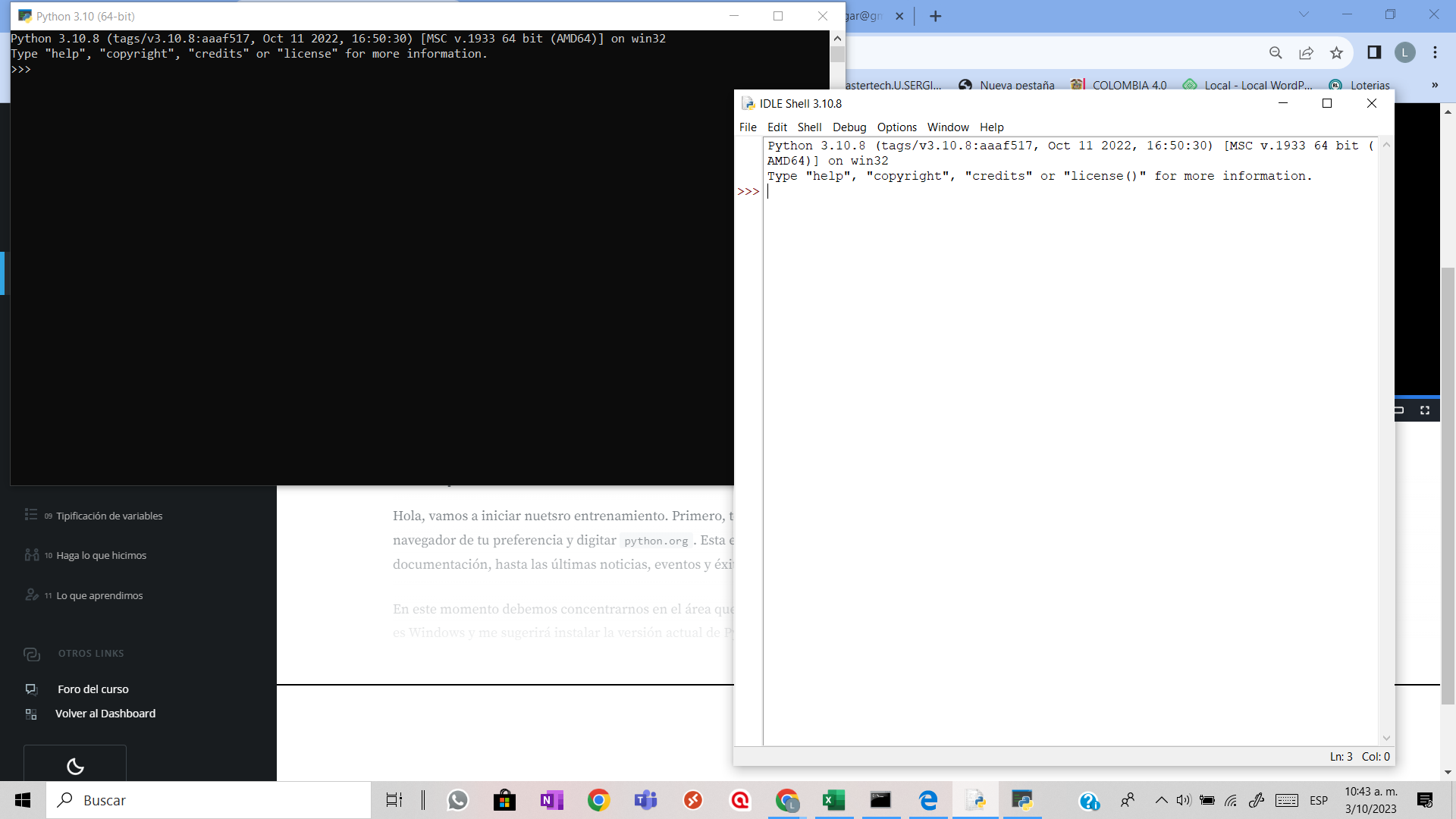Access the Help menu in IDLE Shell
This screenshot has height=819, width=1456.
(992, 127)
